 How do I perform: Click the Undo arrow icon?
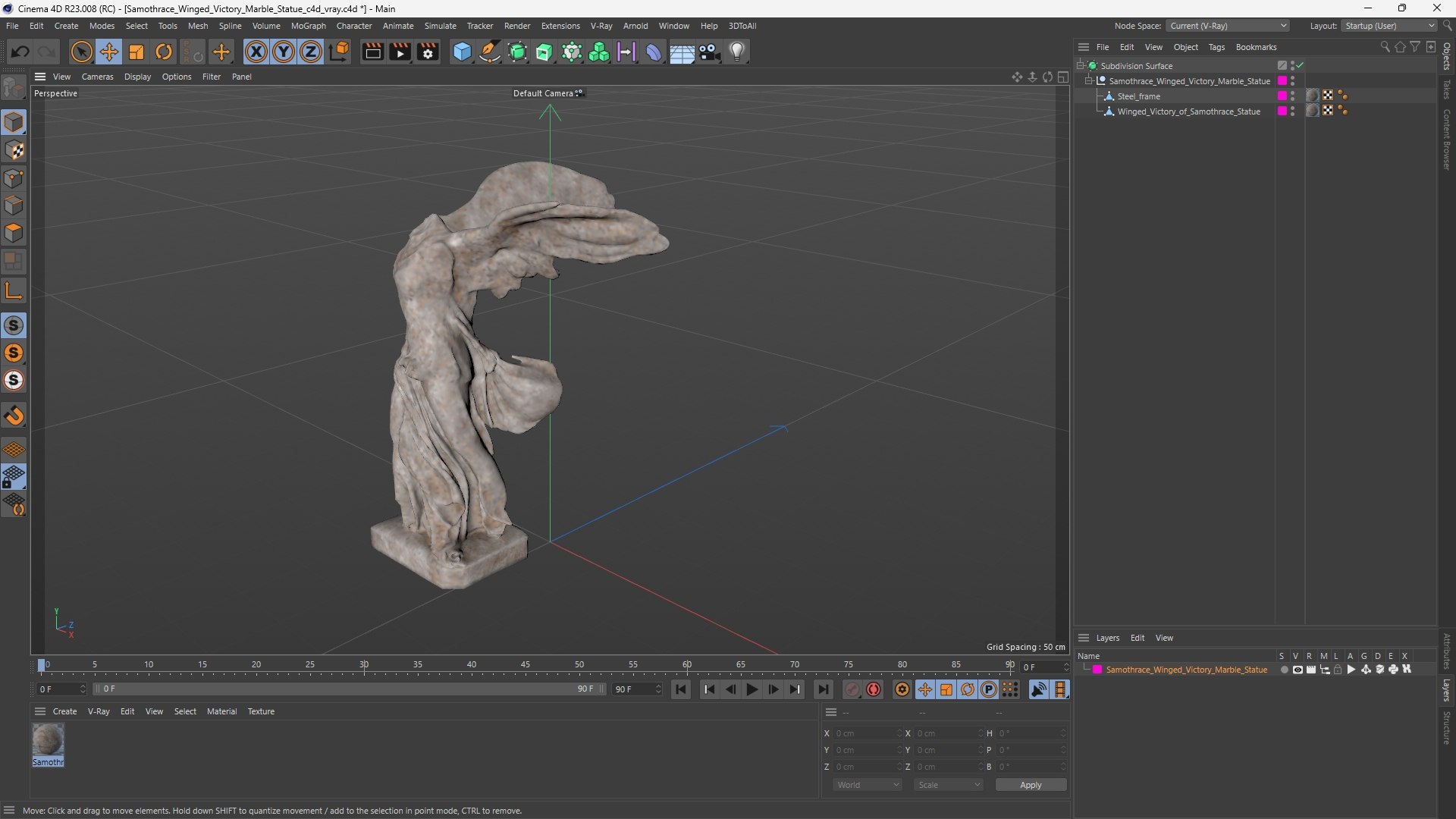20,52
